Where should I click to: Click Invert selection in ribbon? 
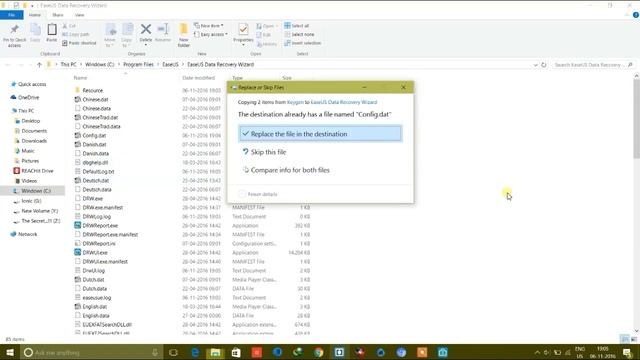click(x=303, y=43)
